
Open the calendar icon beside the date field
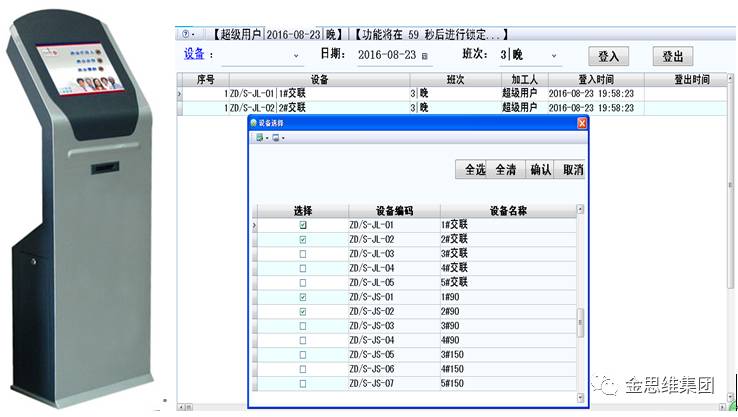tap(424, 56)
